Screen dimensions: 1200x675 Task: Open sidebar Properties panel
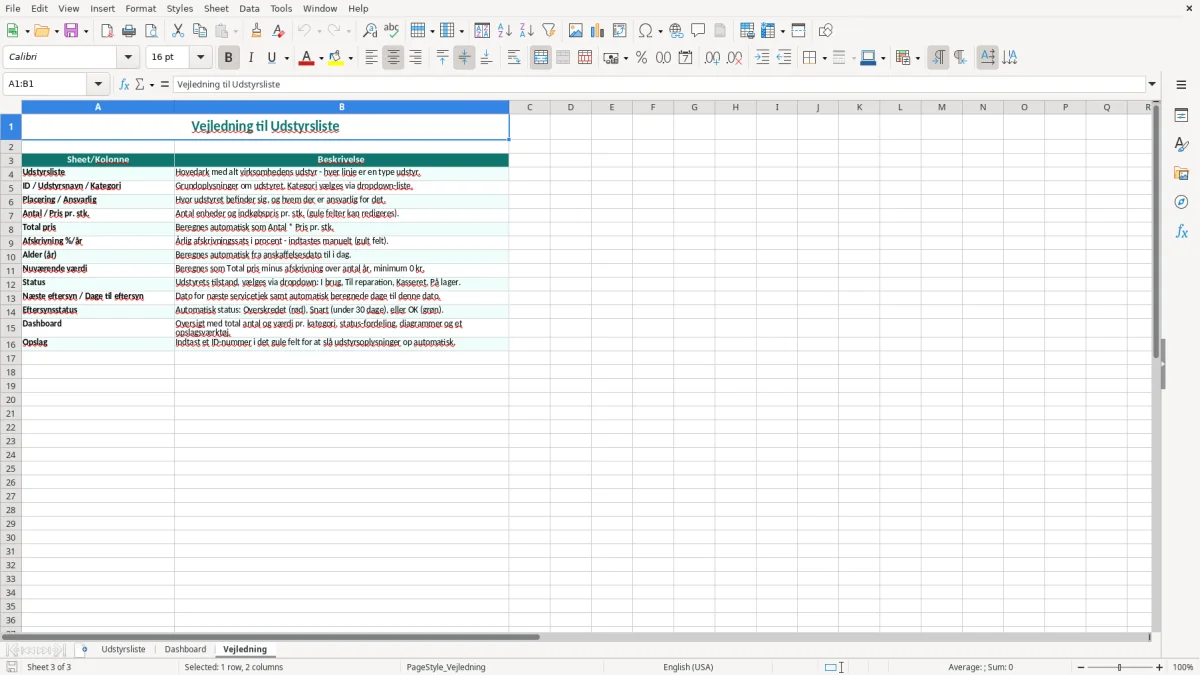pos(1181,116)
